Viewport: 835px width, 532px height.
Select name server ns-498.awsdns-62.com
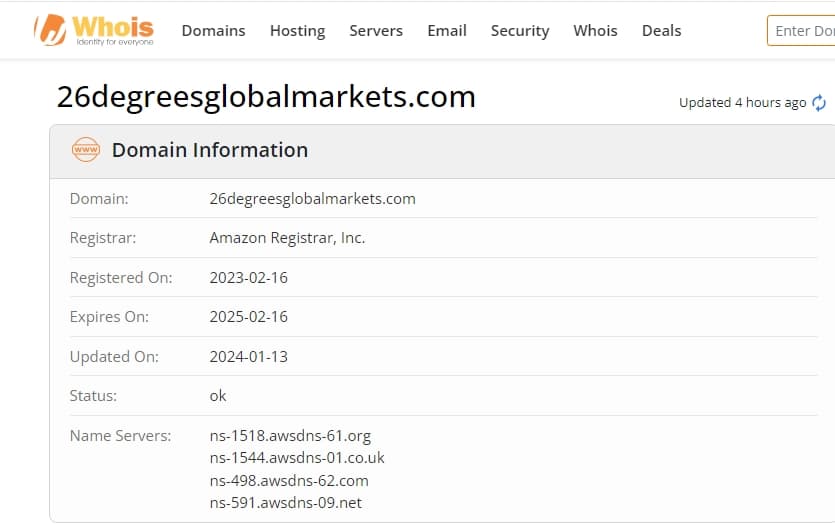tap(289, 481)
